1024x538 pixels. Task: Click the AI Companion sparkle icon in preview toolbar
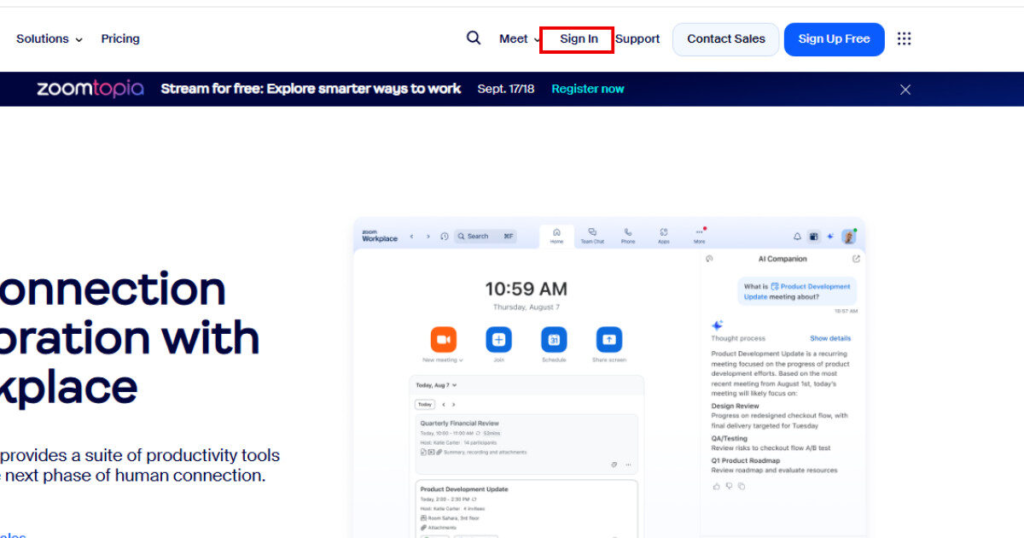[x=830, y=236]
